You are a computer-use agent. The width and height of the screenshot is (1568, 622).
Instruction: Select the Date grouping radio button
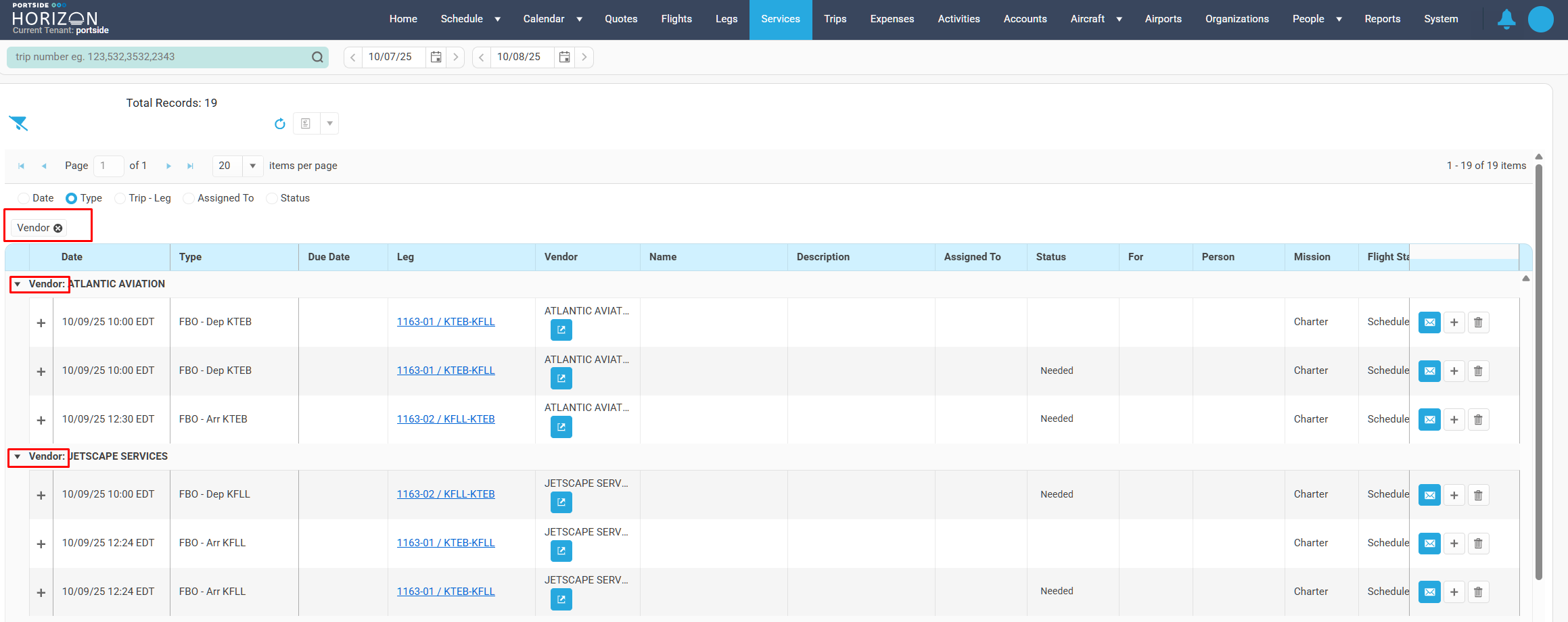point(24,198)
